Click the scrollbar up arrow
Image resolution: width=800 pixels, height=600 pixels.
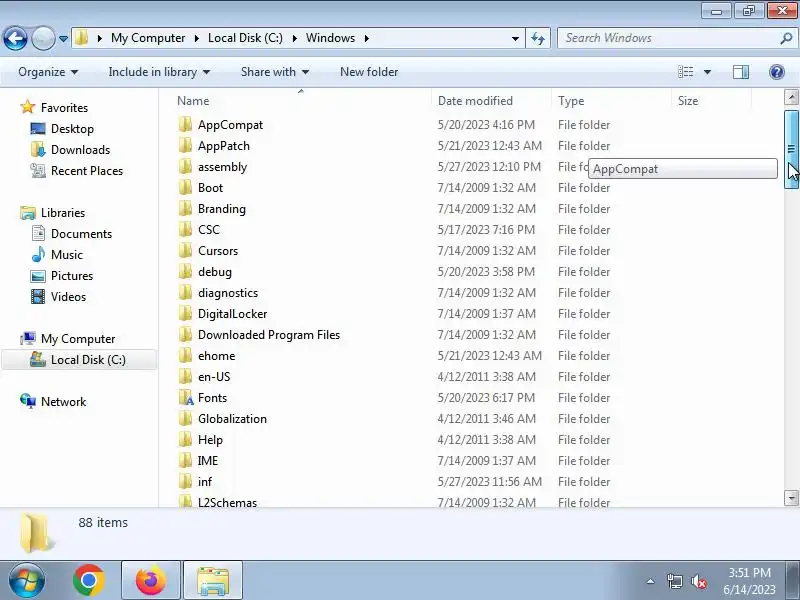791,97
